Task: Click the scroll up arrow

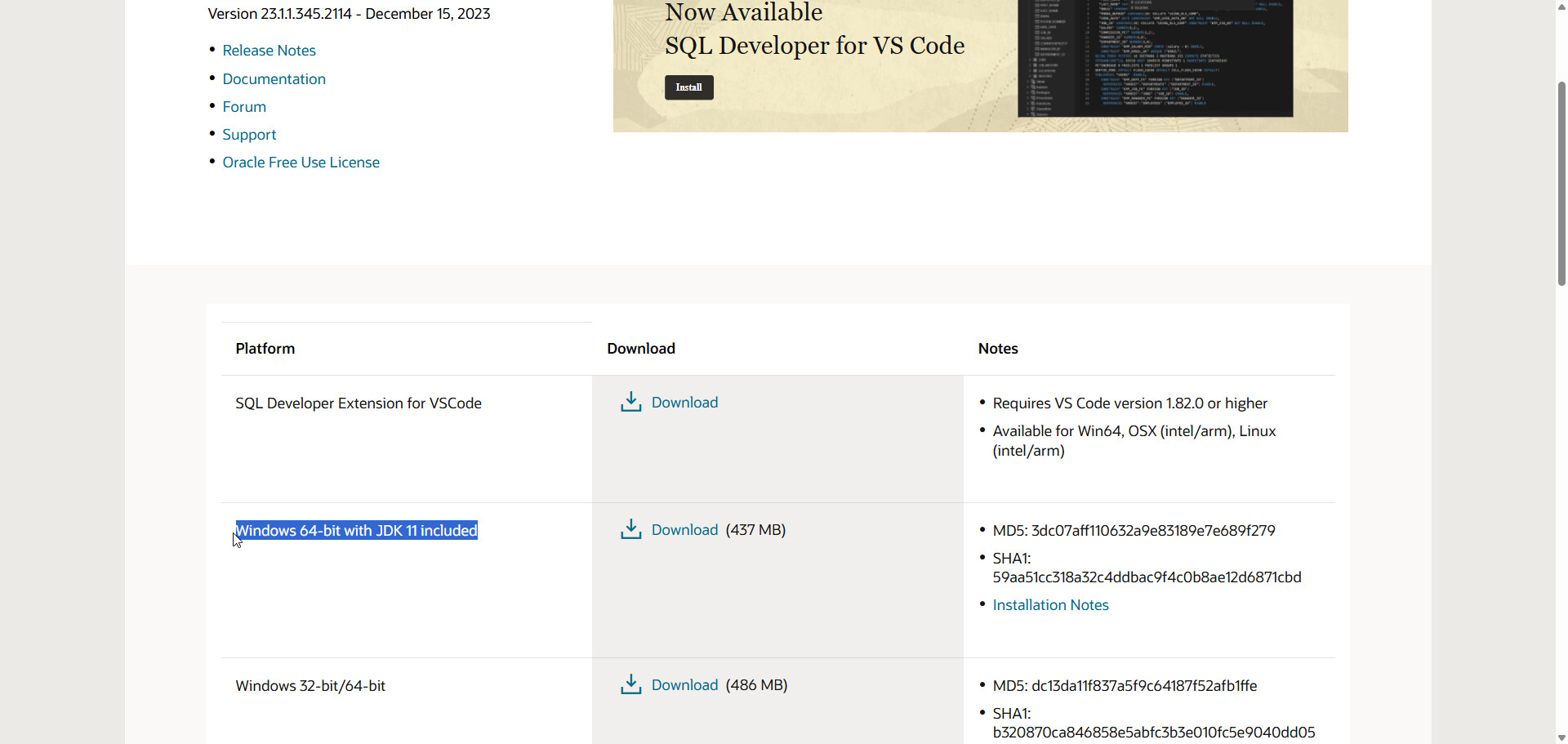Action: (1561, 6)
